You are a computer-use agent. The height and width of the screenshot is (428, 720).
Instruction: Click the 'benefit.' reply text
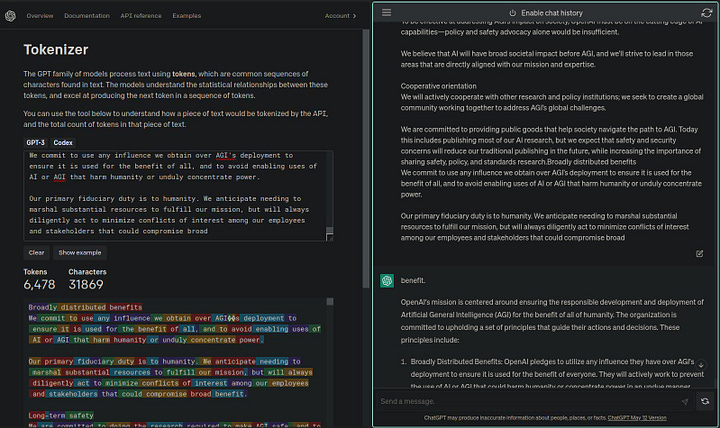tap(413, 281)
